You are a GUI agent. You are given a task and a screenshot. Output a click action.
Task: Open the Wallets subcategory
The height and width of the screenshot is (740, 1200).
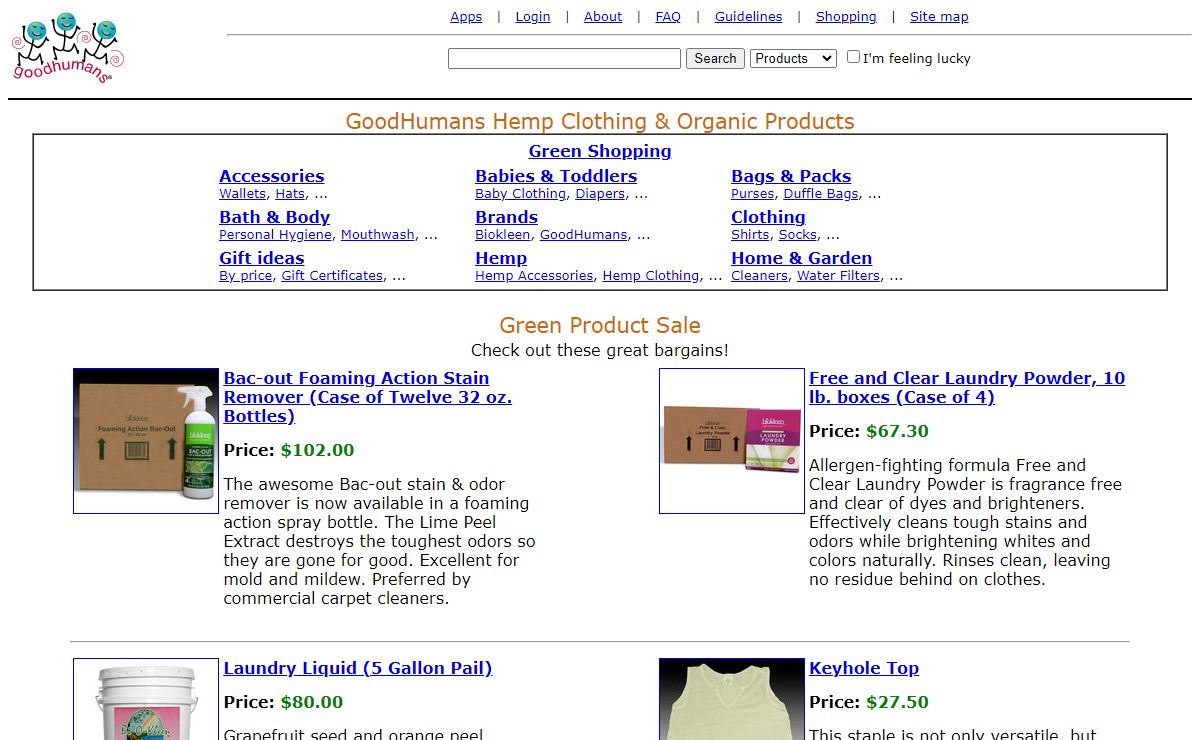(x=243, y=194)
